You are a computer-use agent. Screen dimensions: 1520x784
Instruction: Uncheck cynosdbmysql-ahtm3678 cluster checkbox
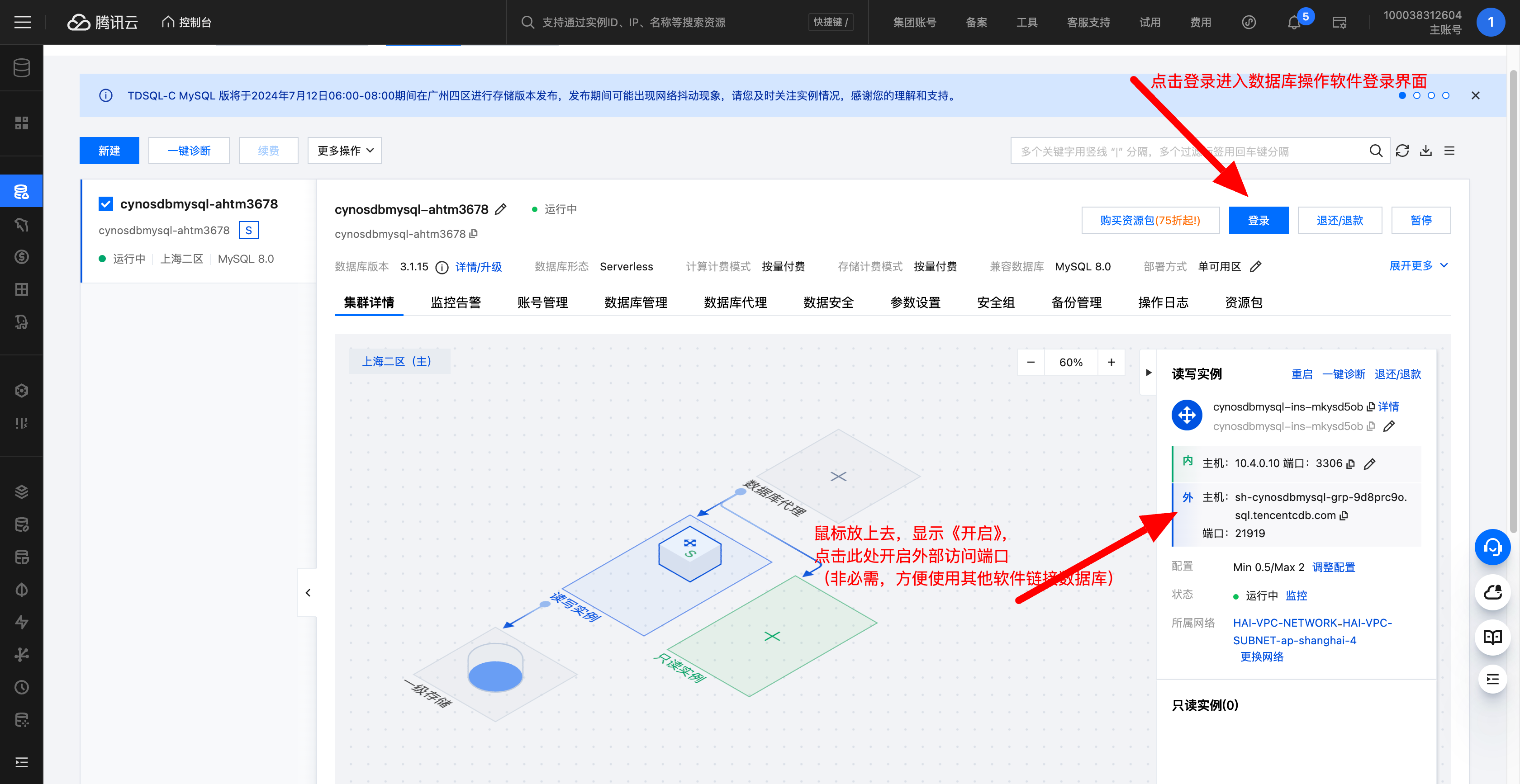tap(105, 204)
